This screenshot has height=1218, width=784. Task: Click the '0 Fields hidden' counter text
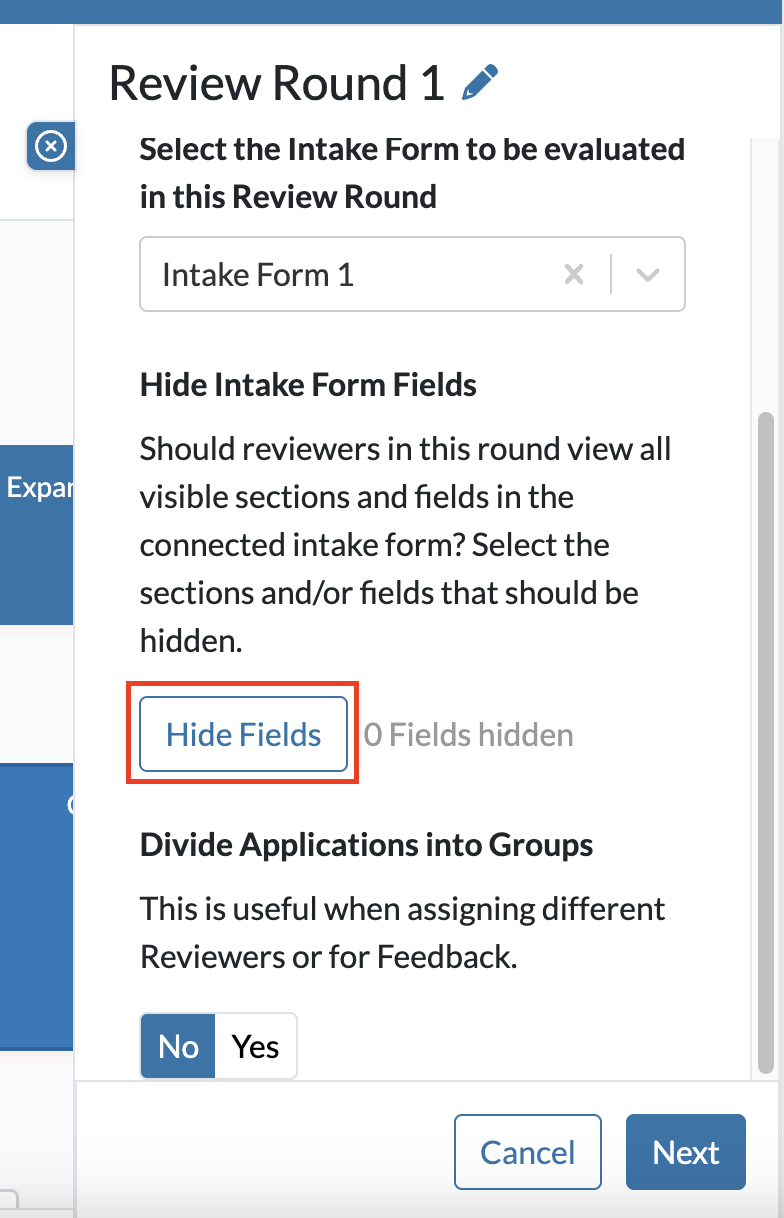469,735
